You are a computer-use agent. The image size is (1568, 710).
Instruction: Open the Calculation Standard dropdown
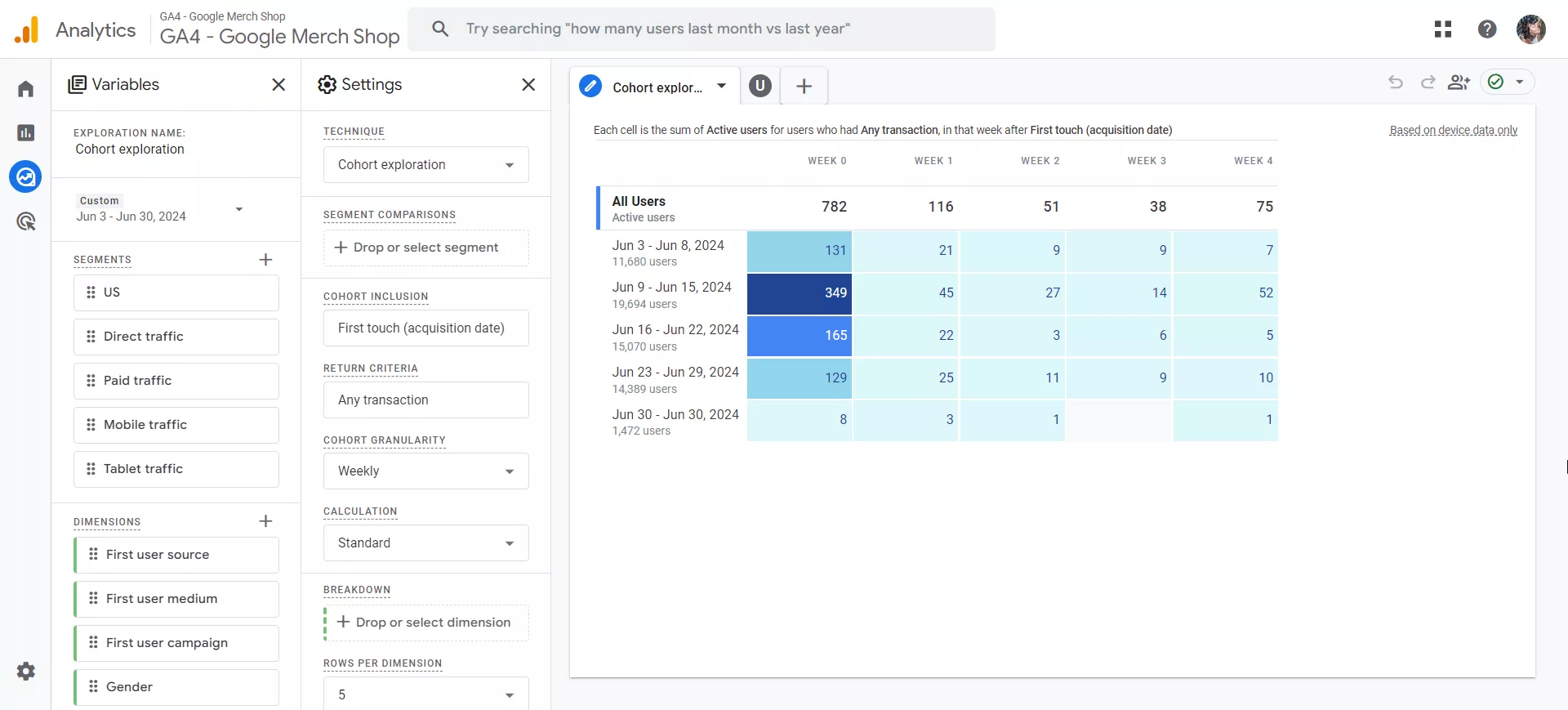[426, 543]
